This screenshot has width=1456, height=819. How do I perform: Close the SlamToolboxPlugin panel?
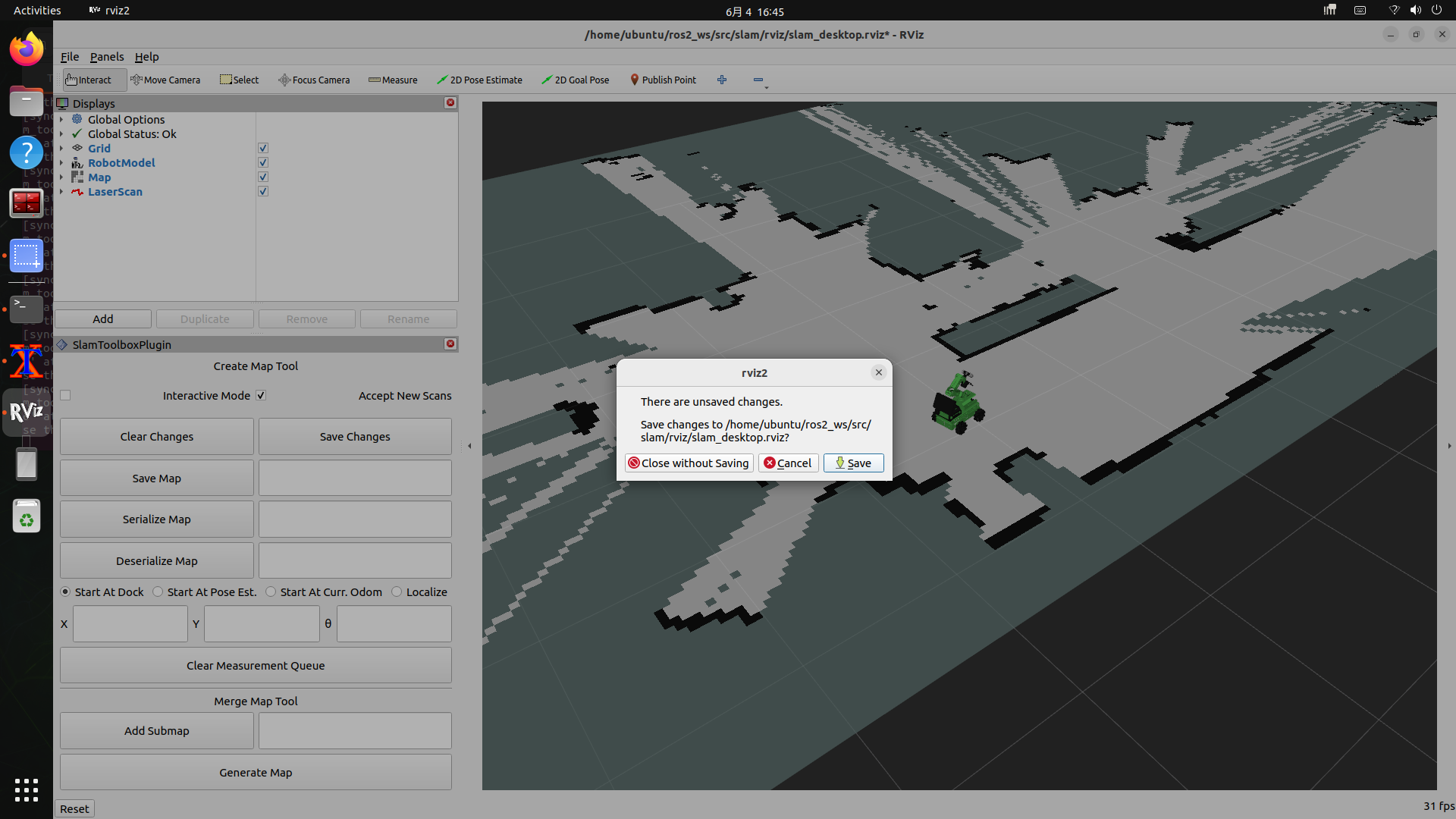(x=450, y=344)
